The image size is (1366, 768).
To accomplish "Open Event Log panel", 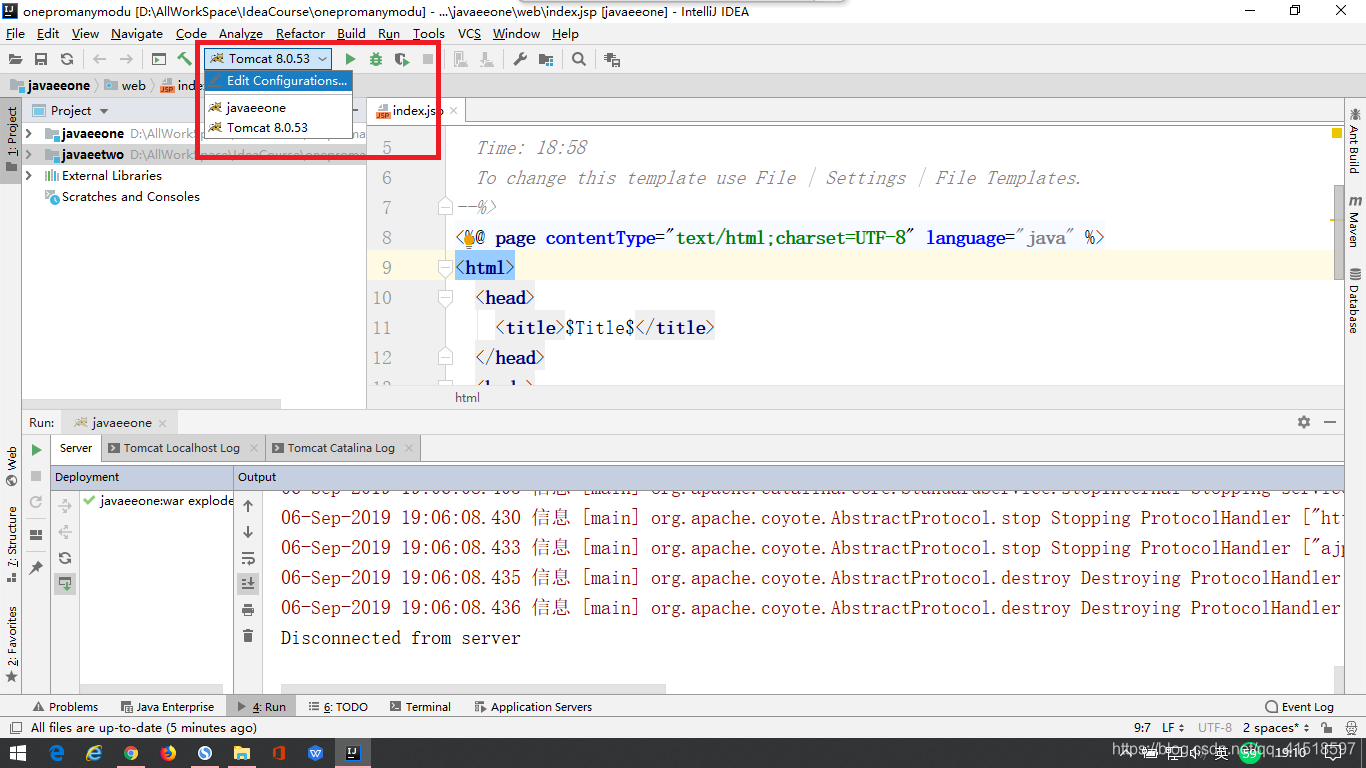I will click(x=1299, y=706).
